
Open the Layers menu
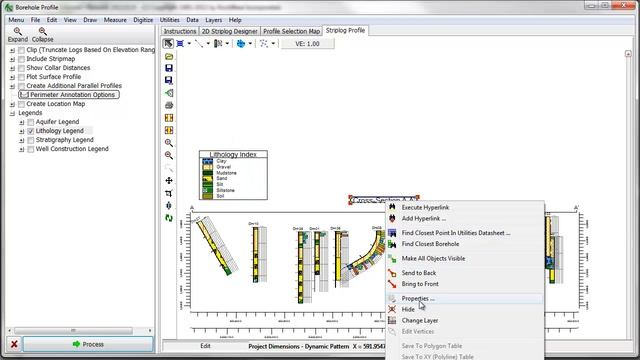coord(213,20)
